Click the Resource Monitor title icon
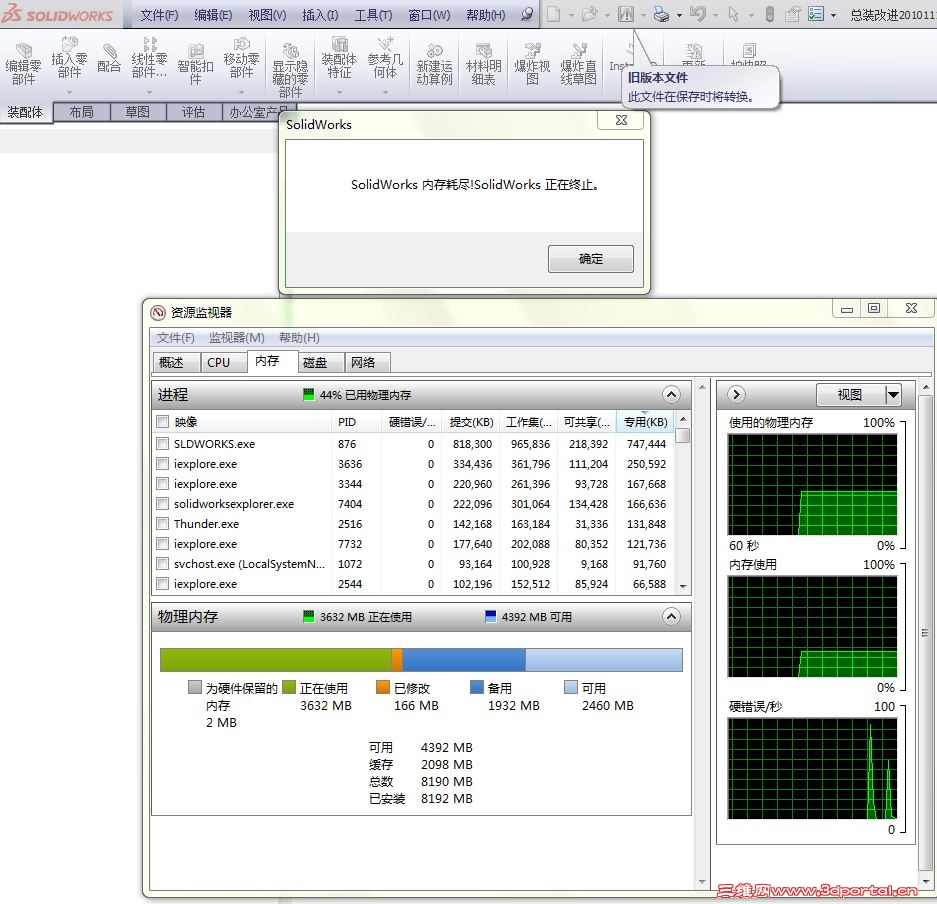Viewport: 937px width, 904px height. [x=158, y=312]
